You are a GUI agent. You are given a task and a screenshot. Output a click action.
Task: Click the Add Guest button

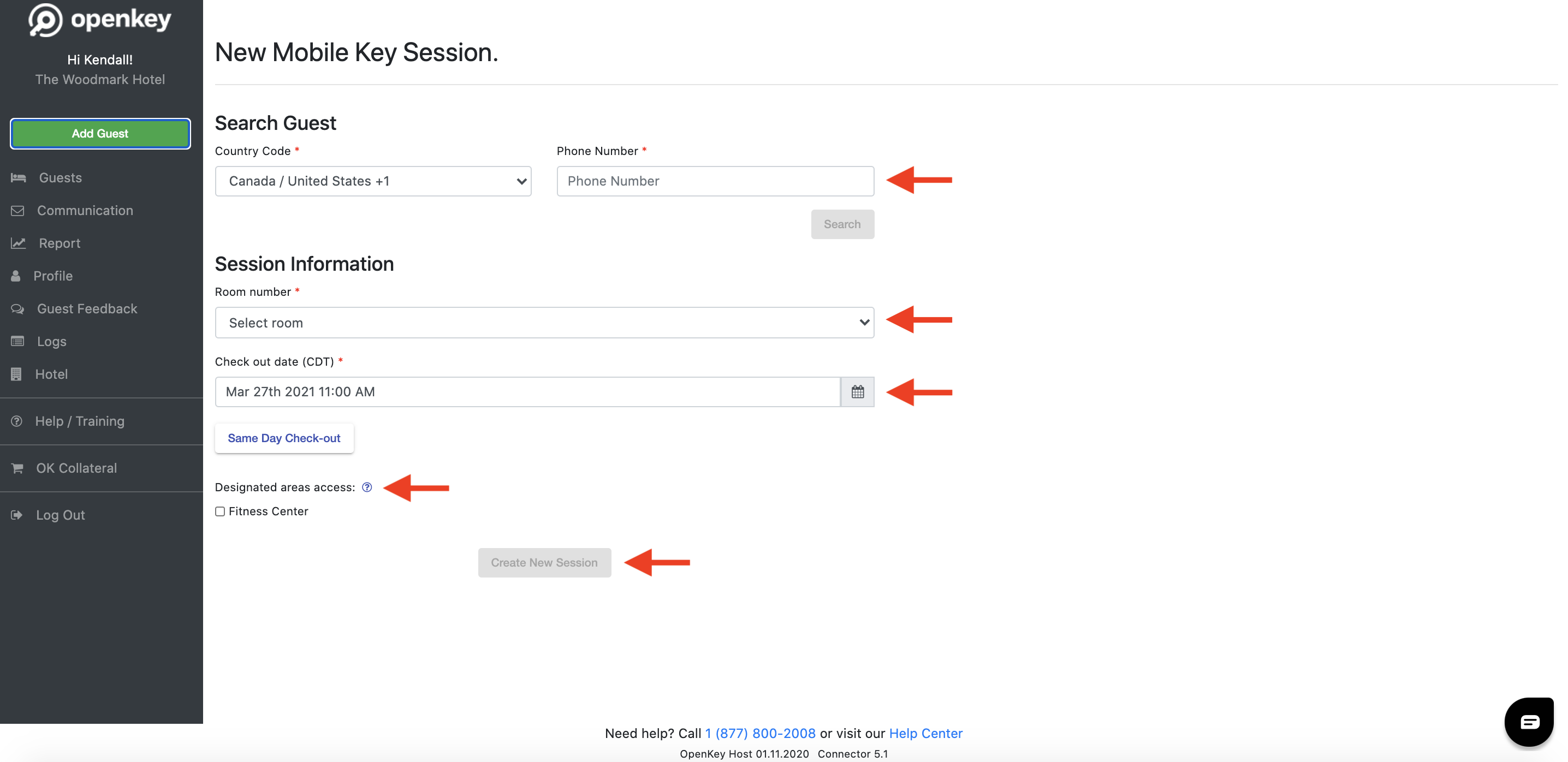(x=100, y=133)
